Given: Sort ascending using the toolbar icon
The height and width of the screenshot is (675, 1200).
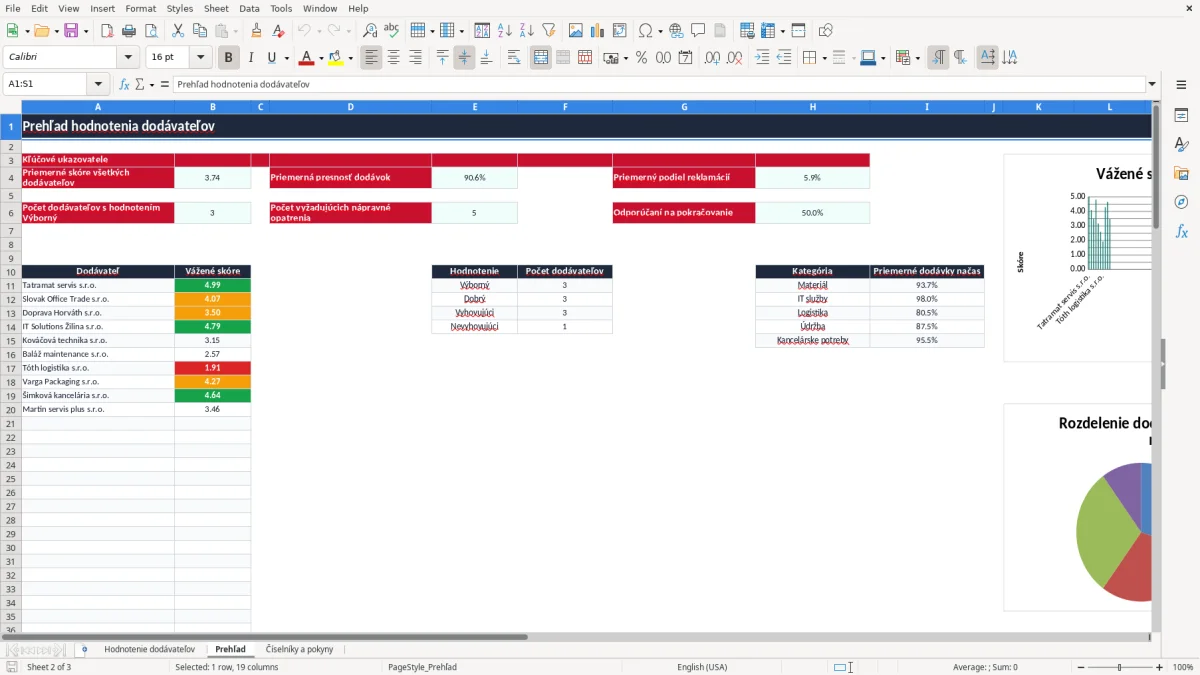Looking at the screenshot, I should (x=505, y=31).
